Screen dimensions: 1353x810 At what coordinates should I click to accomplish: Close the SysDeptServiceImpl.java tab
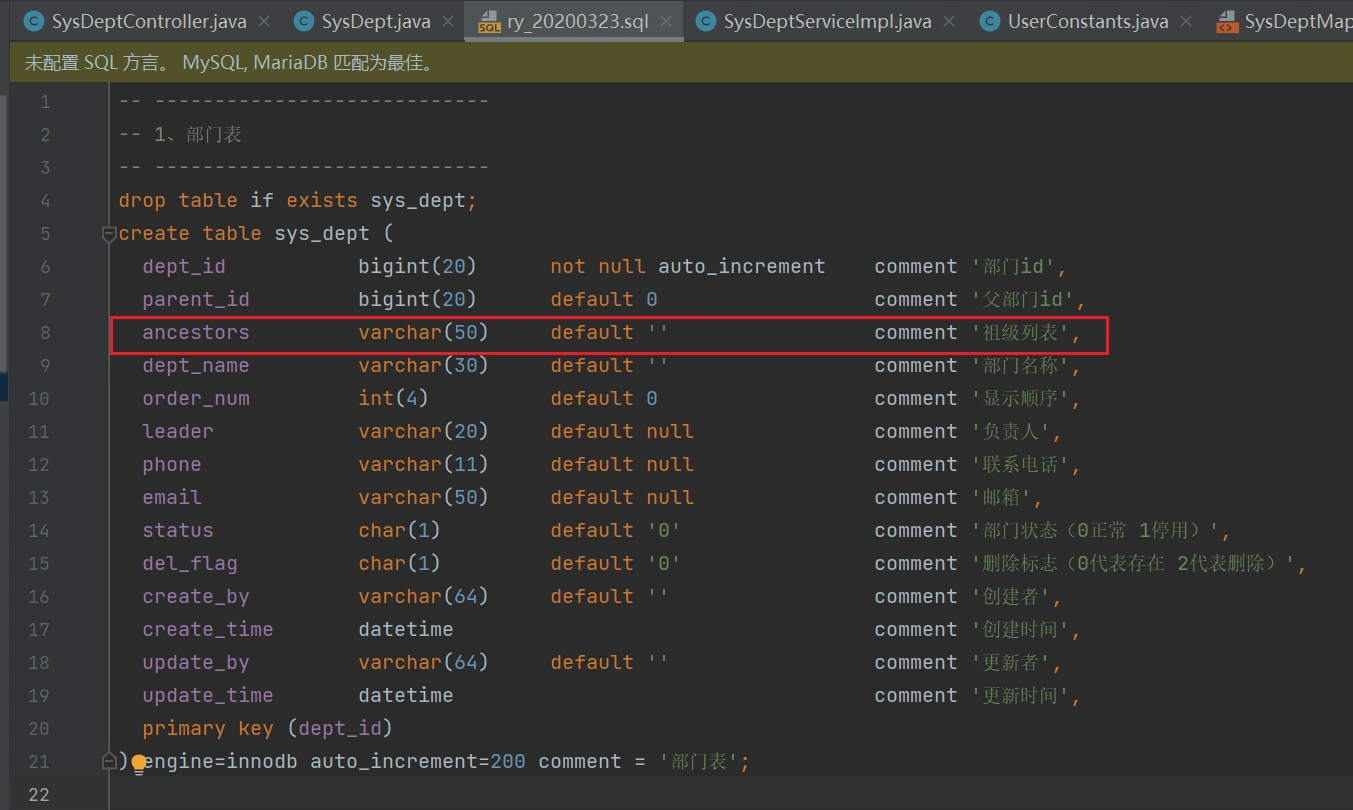[x=949, y=21]
